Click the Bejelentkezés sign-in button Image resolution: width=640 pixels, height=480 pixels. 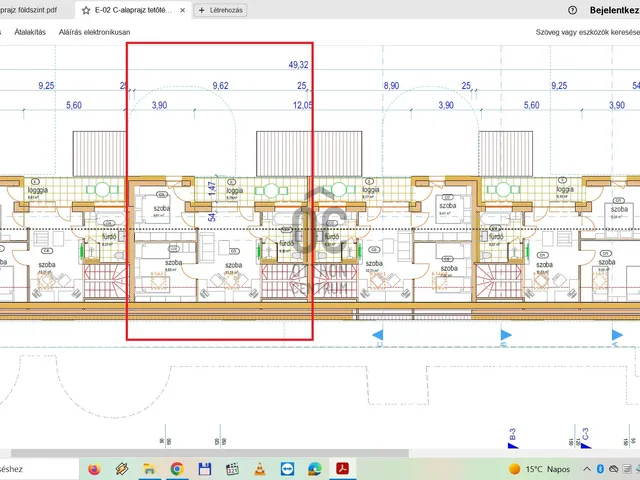[613, 10]
